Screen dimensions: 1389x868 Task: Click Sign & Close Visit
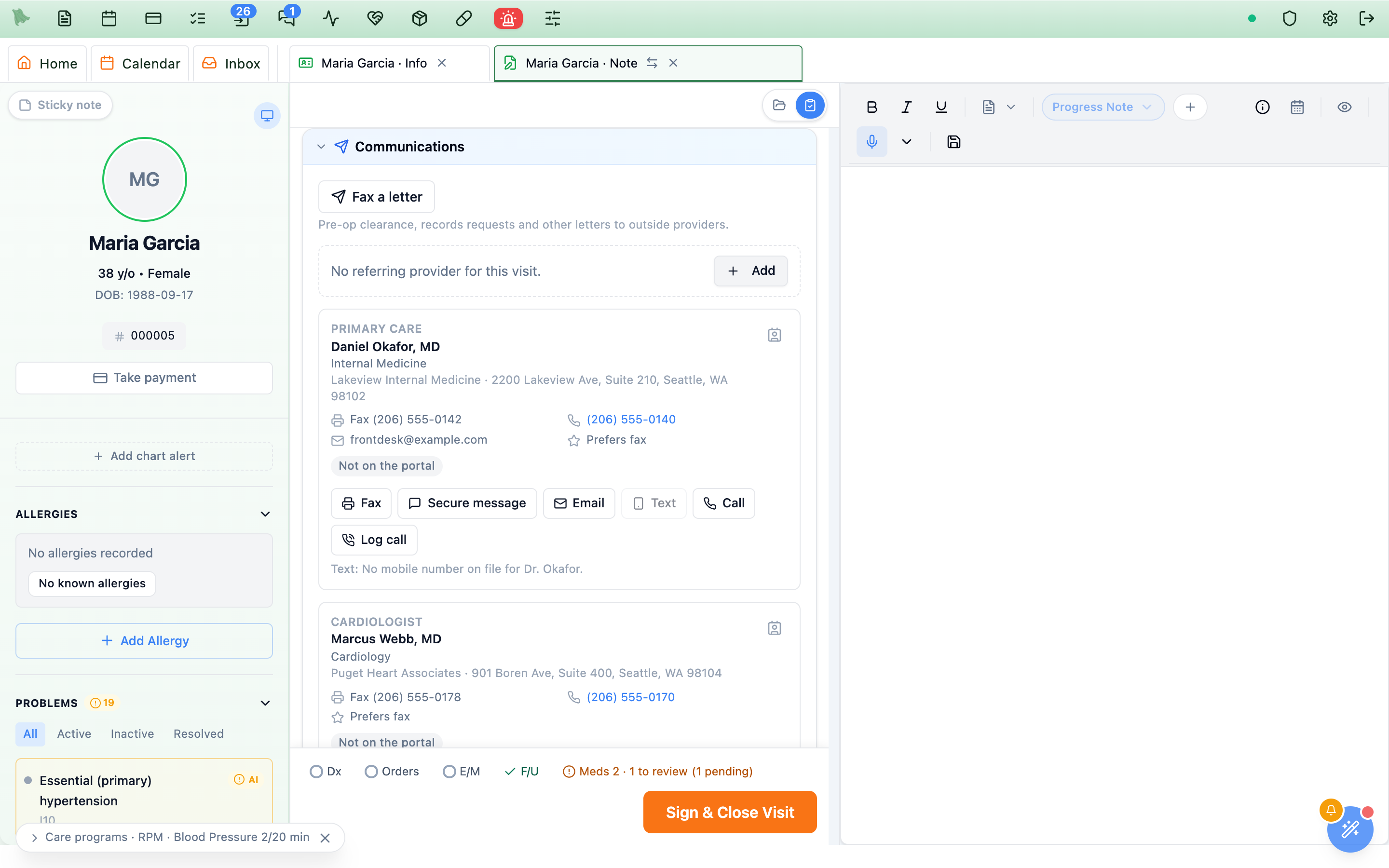tap(730, 813)
